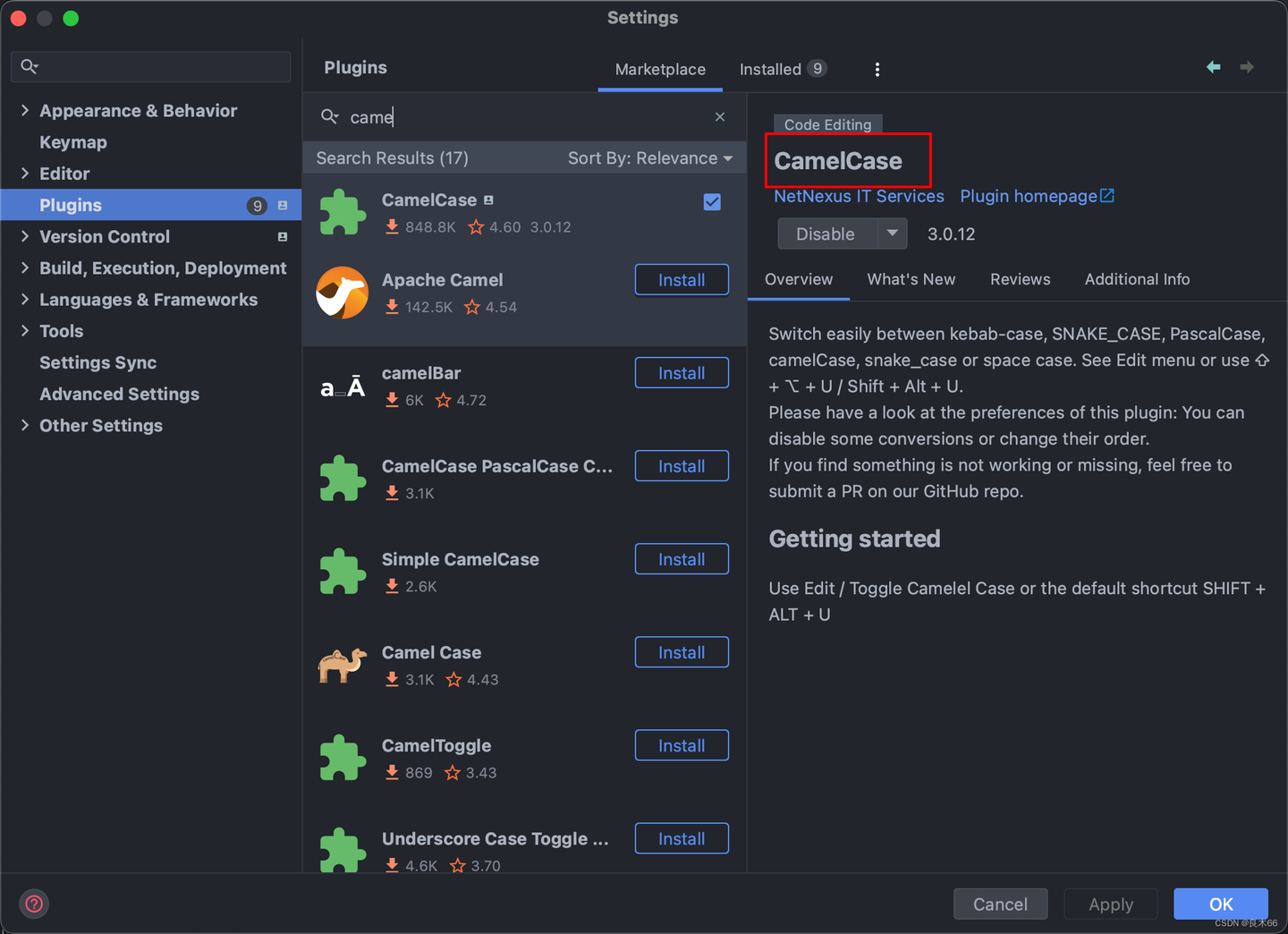Viewport: 1288px width, 934px height.
Task: Select the CamelCase plugin name in results
Action: click(429, 200)
